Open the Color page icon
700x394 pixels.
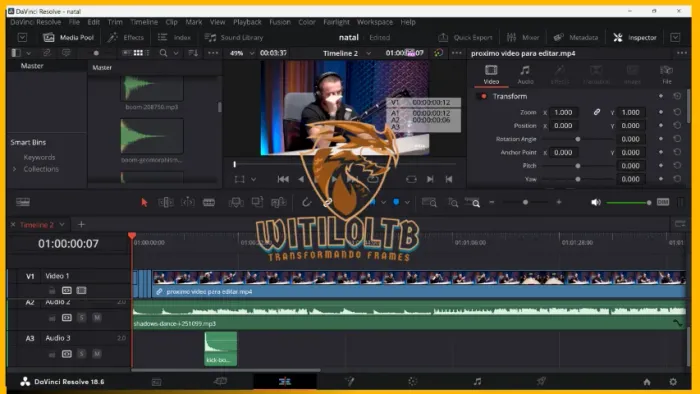(x=412, y=381)
